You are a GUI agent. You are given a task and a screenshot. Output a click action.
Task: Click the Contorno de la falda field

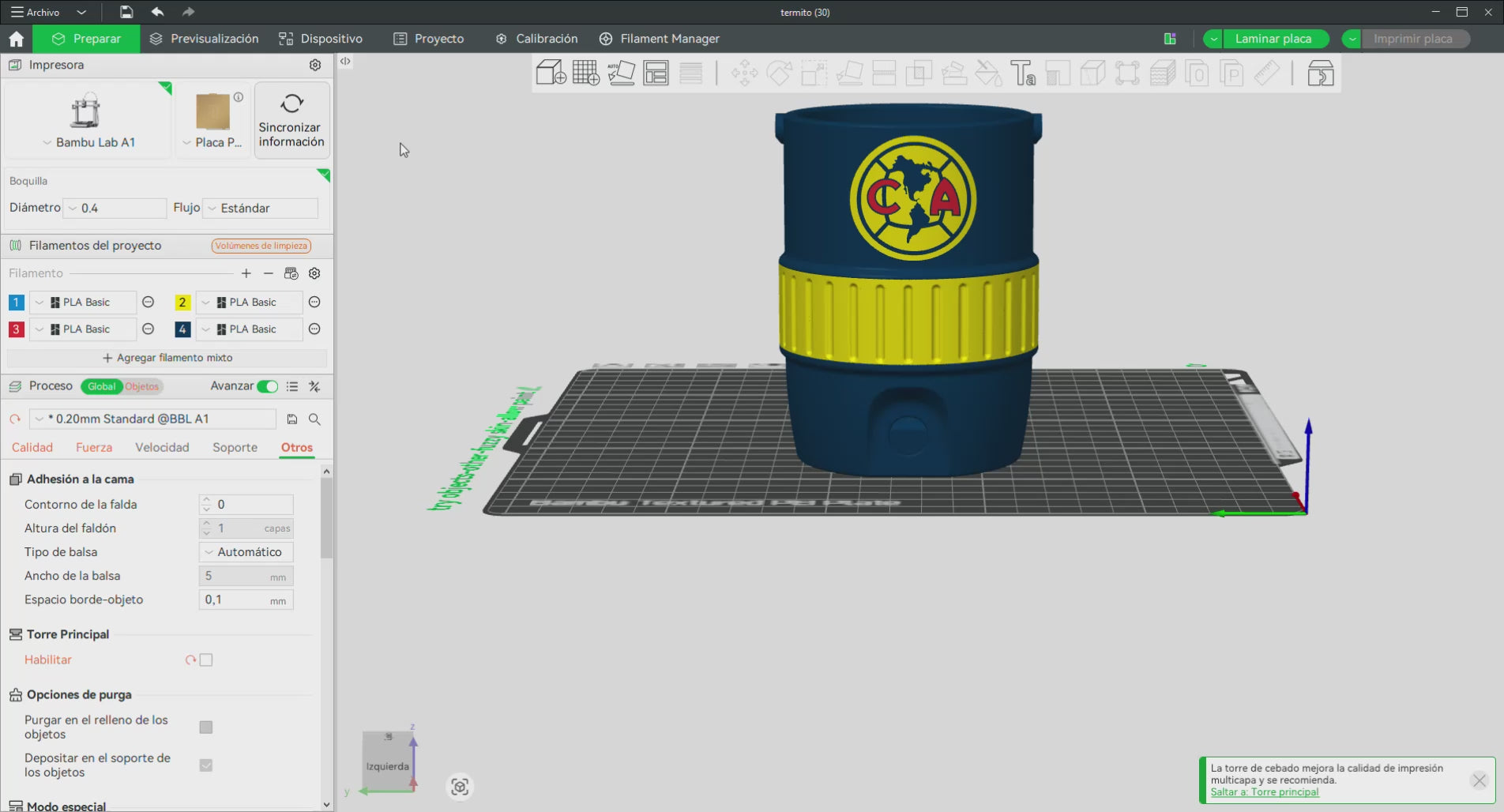246,505
